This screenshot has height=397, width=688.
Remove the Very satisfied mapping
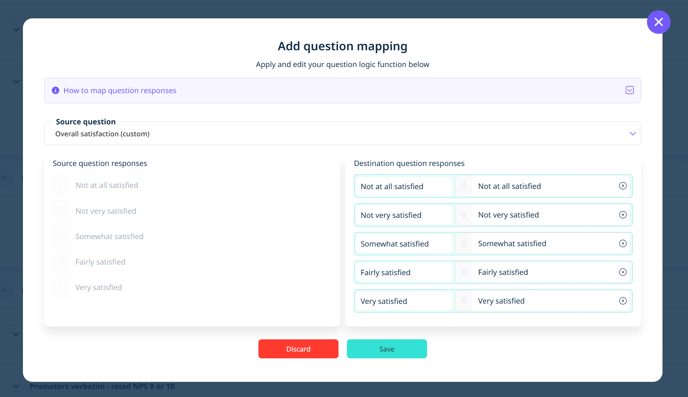coord(623,301)
